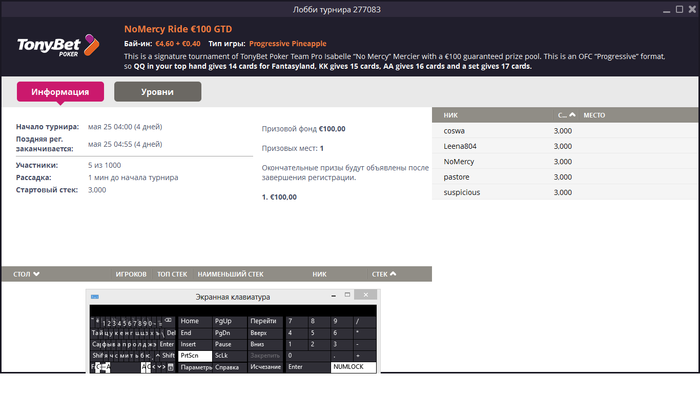Tap numpad 7 on on-screen keyboard
This screenshot has height=394, width=700.
click(296, 321)
